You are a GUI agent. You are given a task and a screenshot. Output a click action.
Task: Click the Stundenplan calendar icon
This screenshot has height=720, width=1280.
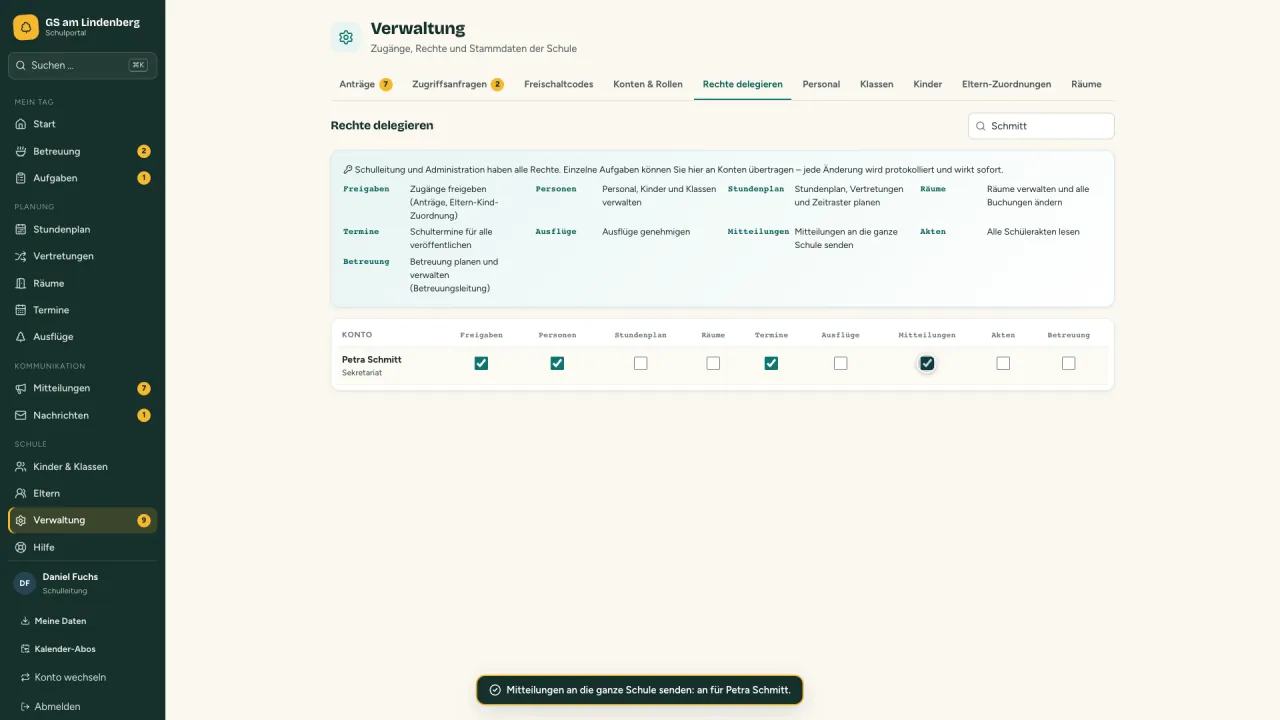point(21,229)
